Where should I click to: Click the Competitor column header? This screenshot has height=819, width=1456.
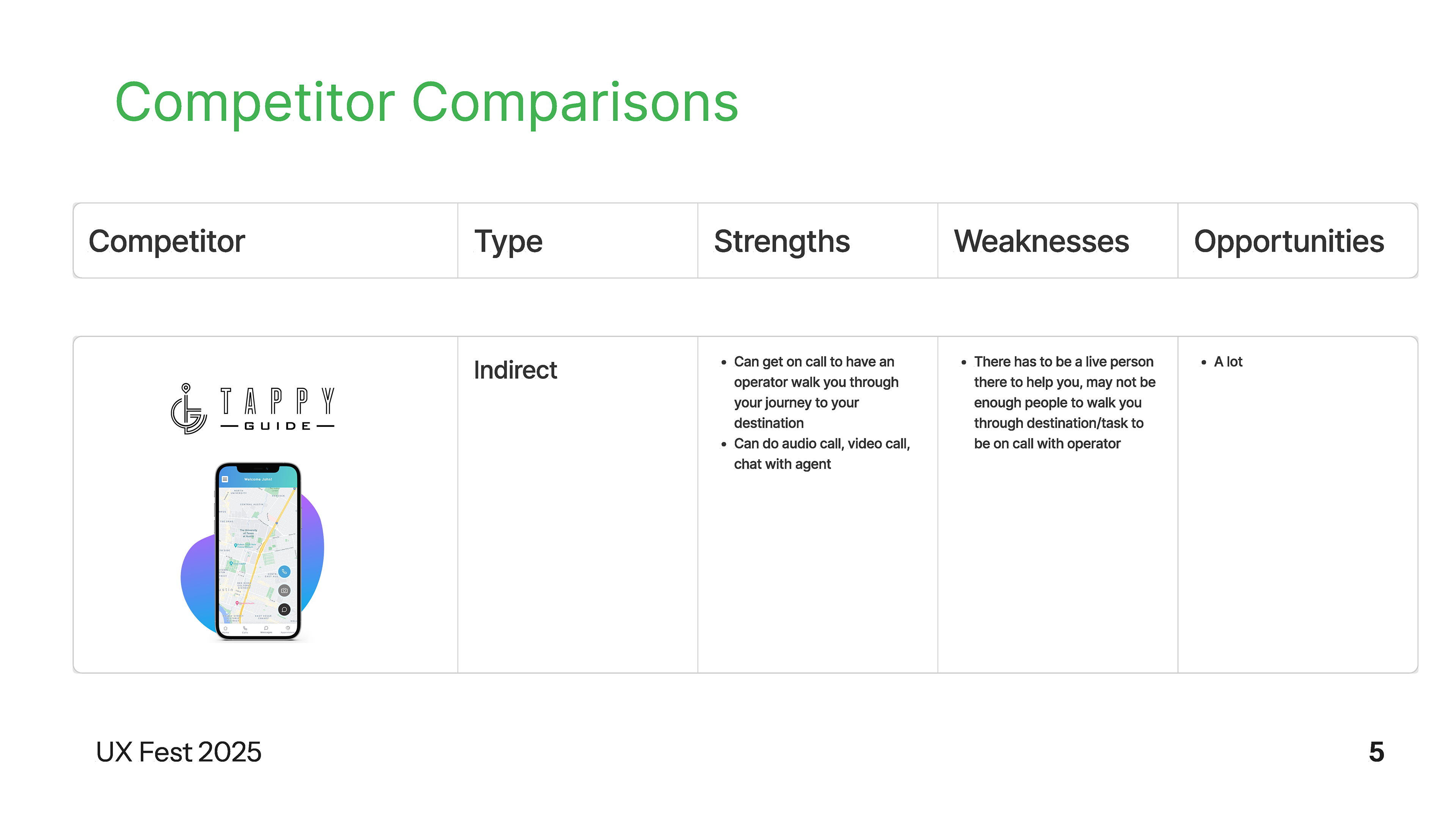click(x=167, y=242)
